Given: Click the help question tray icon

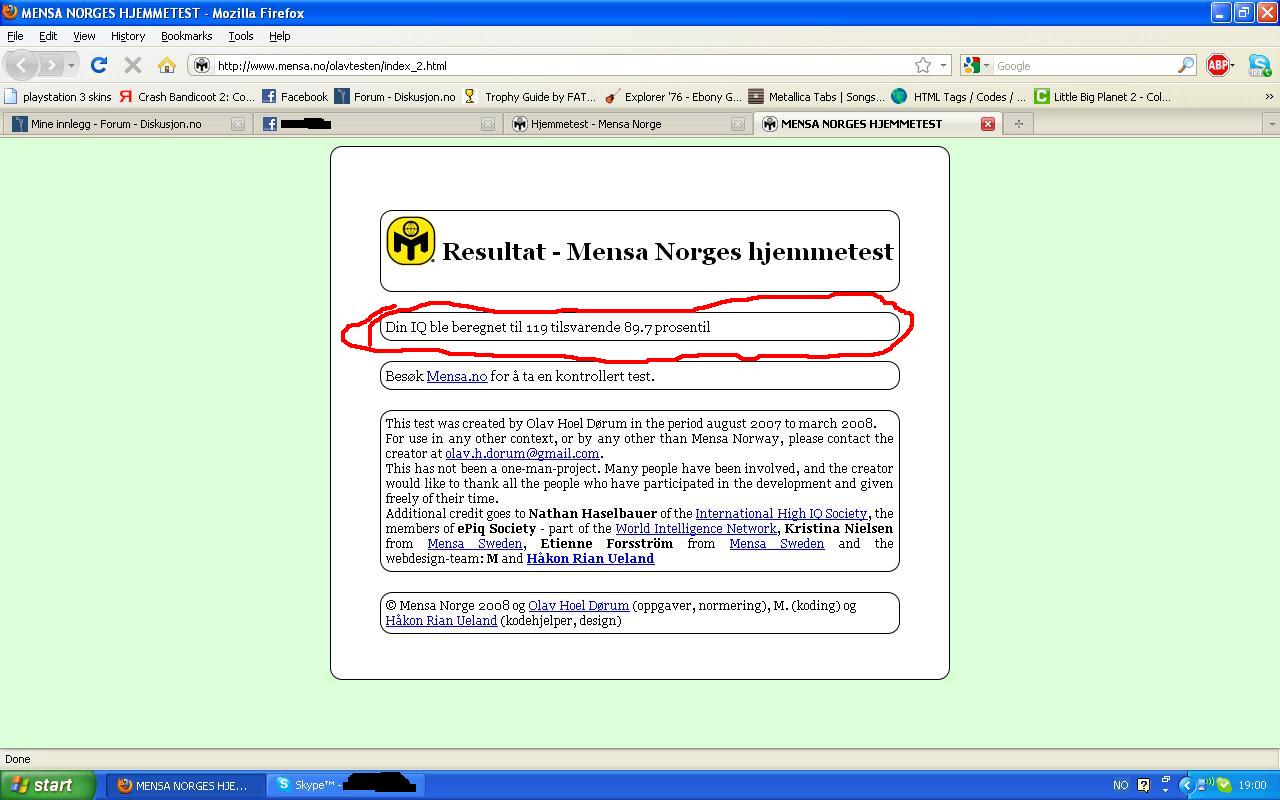Looking at the screenshot, I should coord(1143,785).
